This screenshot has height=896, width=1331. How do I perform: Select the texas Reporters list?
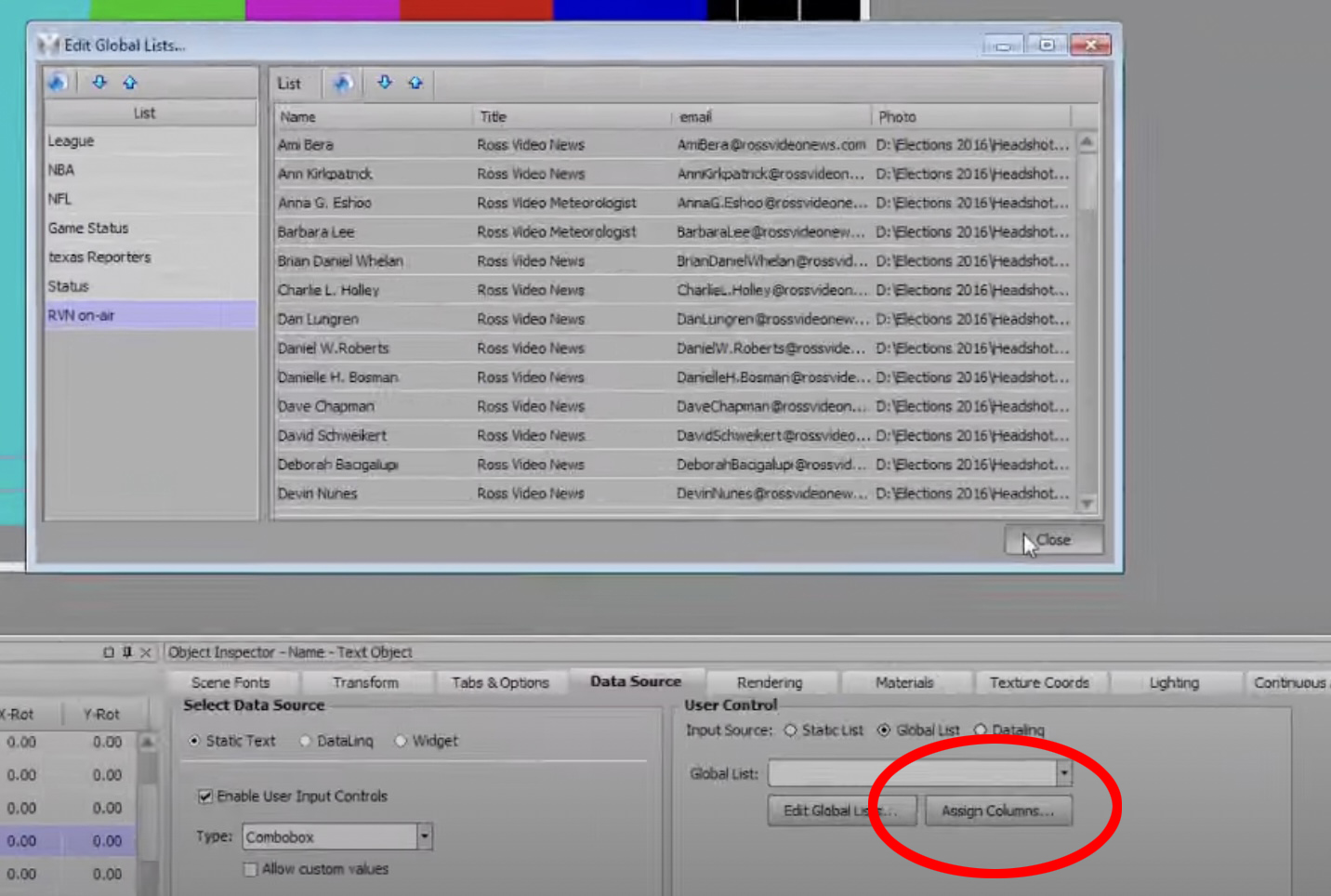(151, 257)
